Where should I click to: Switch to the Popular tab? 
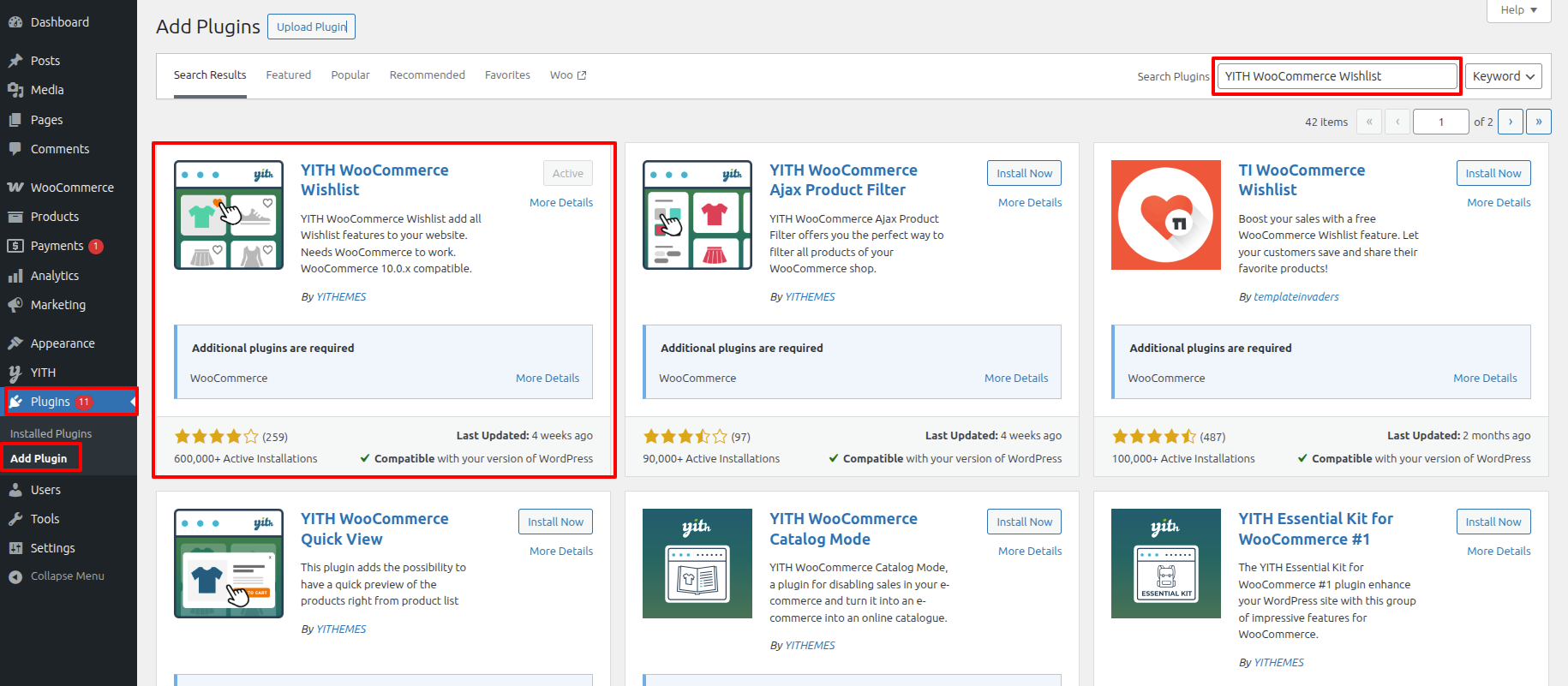(350, 75)
